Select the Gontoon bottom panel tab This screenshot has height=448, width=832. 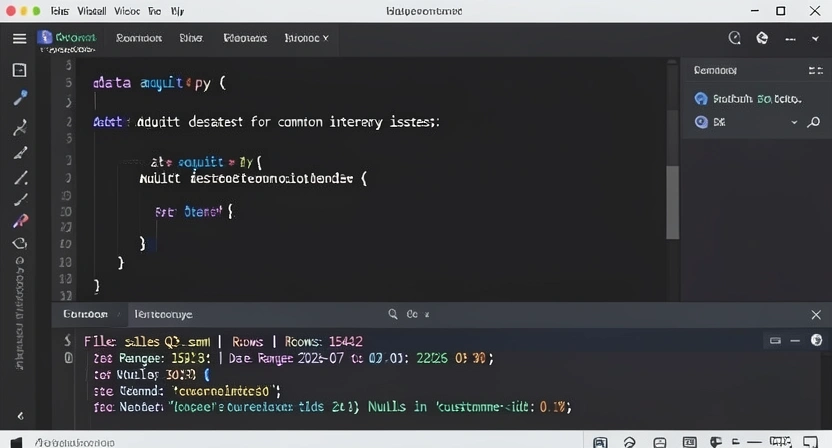[85, 314]
